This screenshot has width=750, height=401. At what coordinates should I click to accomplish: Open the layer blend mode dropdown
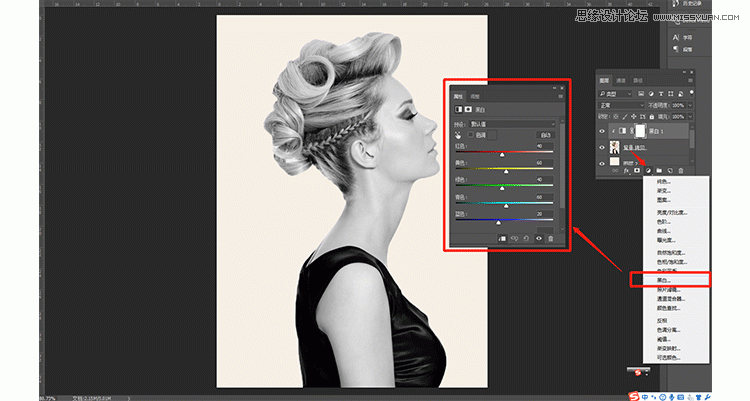pyautogui.click(x=620, y=104)
